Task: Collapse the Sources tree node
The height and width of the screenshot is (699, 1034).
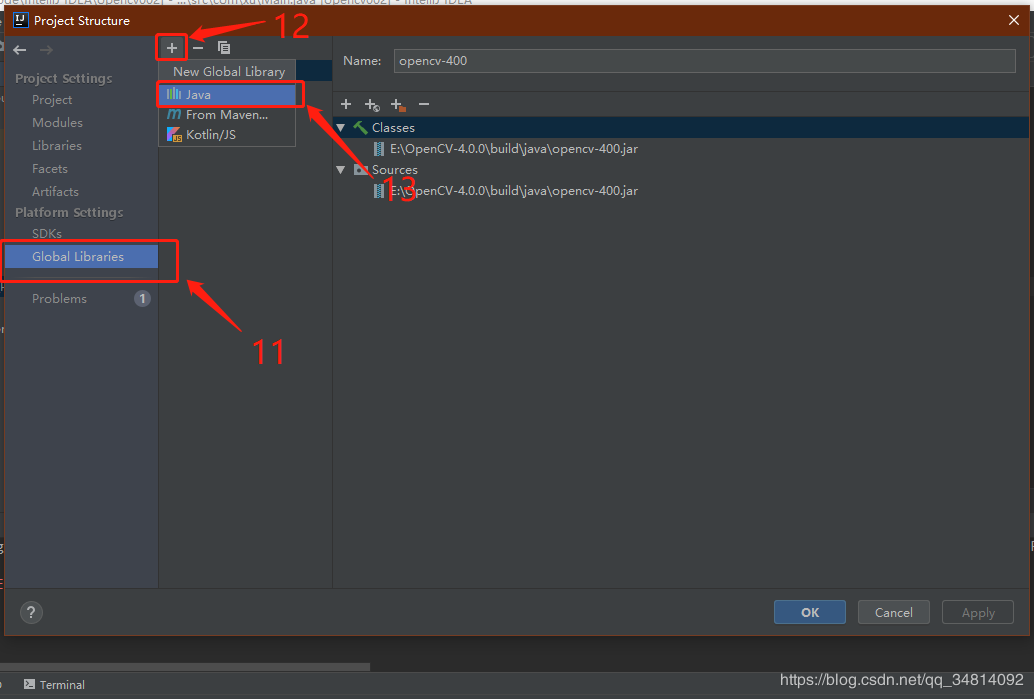Action: point(341,169)
